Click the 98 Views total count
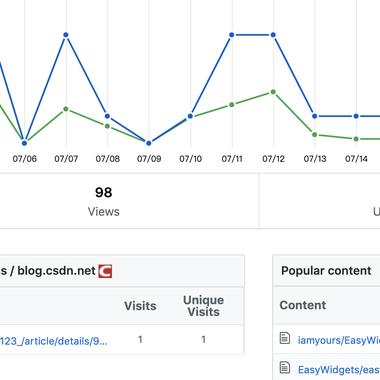 tap(104, 192)
